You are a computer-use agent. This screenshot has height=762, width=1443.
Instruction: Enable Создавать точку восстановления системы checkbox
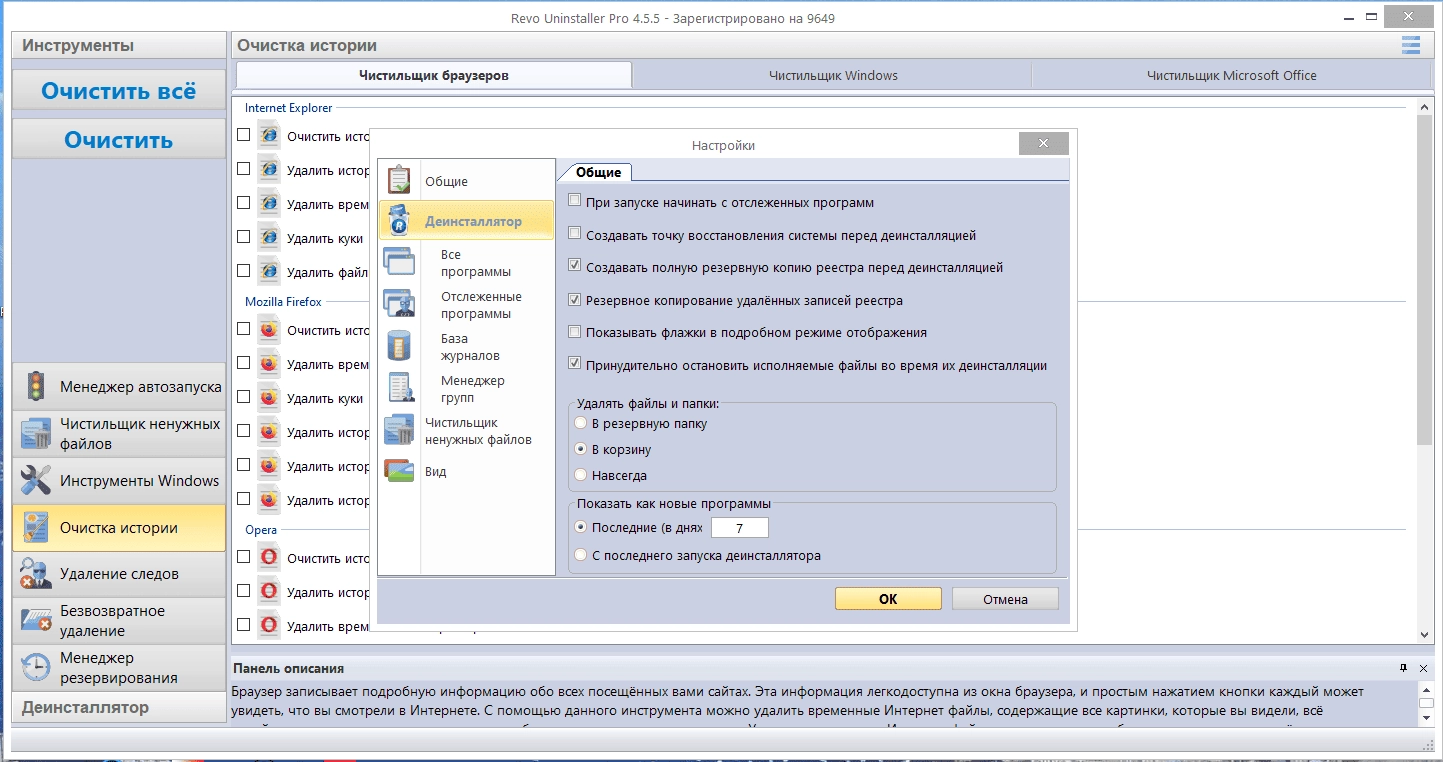(x=574, y=234)
